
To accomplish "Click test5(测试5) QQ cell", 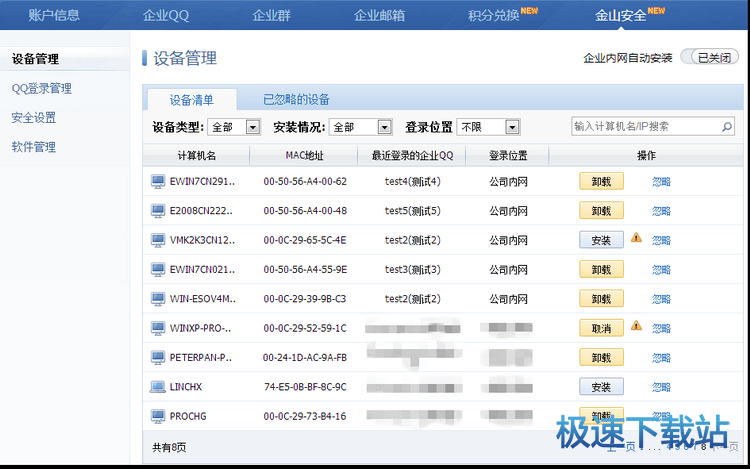I will coord(413,211).
